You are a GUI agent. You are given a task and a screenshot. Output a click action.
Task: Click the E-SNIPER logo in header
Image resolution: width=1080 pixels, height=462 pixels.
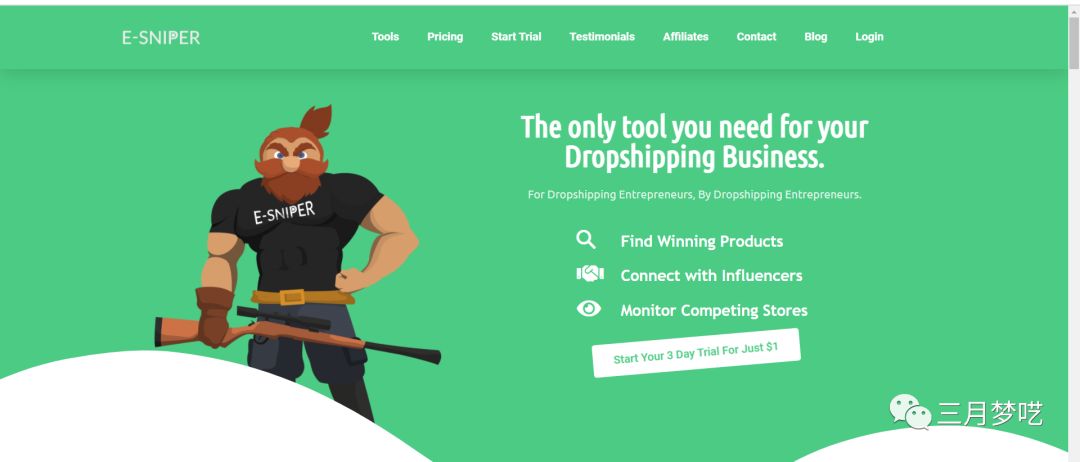(x=161, y=38)
